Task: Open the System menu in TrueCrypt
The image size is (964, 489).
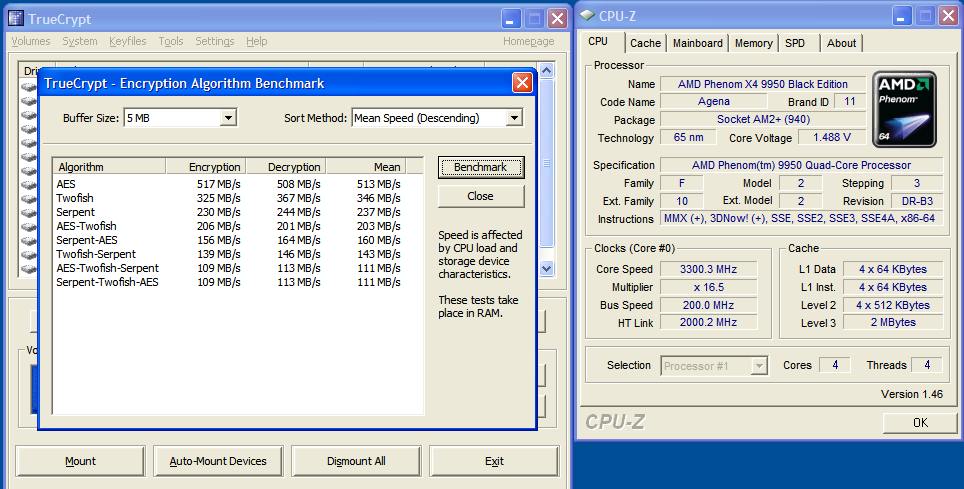Action: [x=79, y=41]
